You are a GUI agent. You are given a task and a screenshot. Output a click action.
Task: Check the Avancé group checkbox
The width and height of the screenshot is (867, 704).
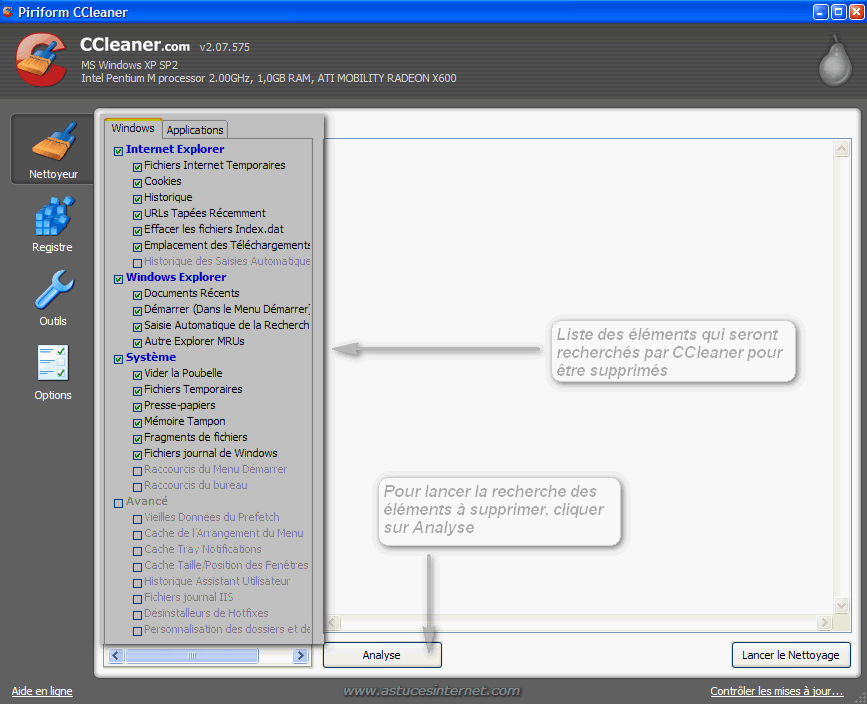[118, 504]
